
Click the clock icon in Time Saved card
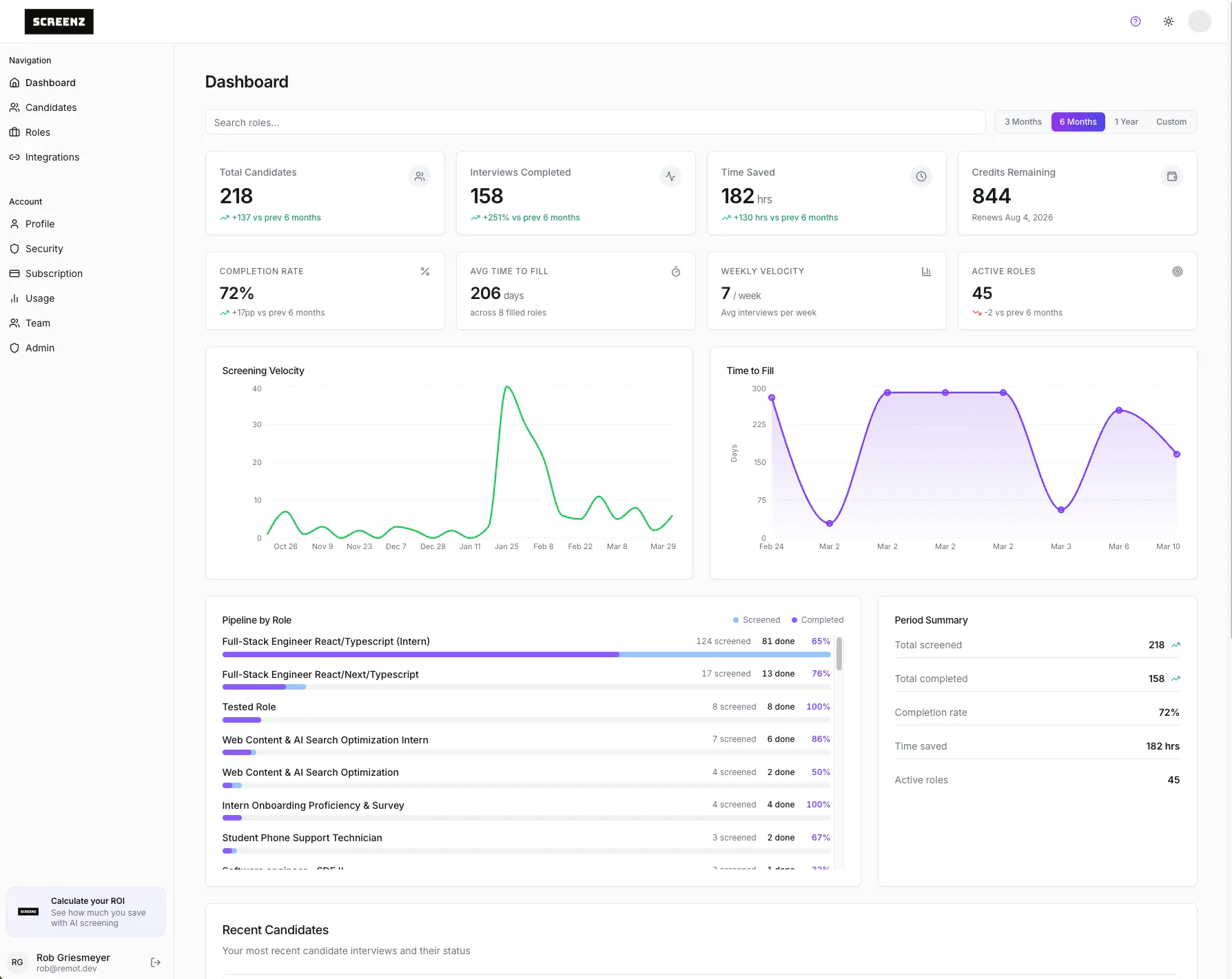[921, 176]
